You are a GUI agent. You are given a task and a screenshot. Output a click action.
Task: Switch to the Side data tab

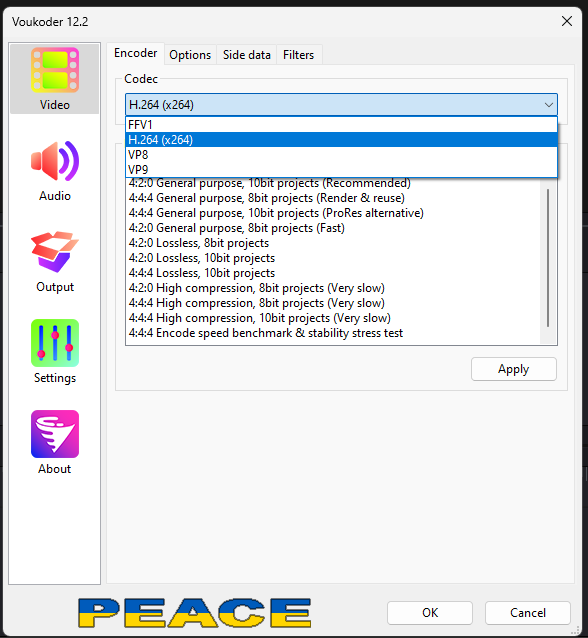click(x=247, y=55)
